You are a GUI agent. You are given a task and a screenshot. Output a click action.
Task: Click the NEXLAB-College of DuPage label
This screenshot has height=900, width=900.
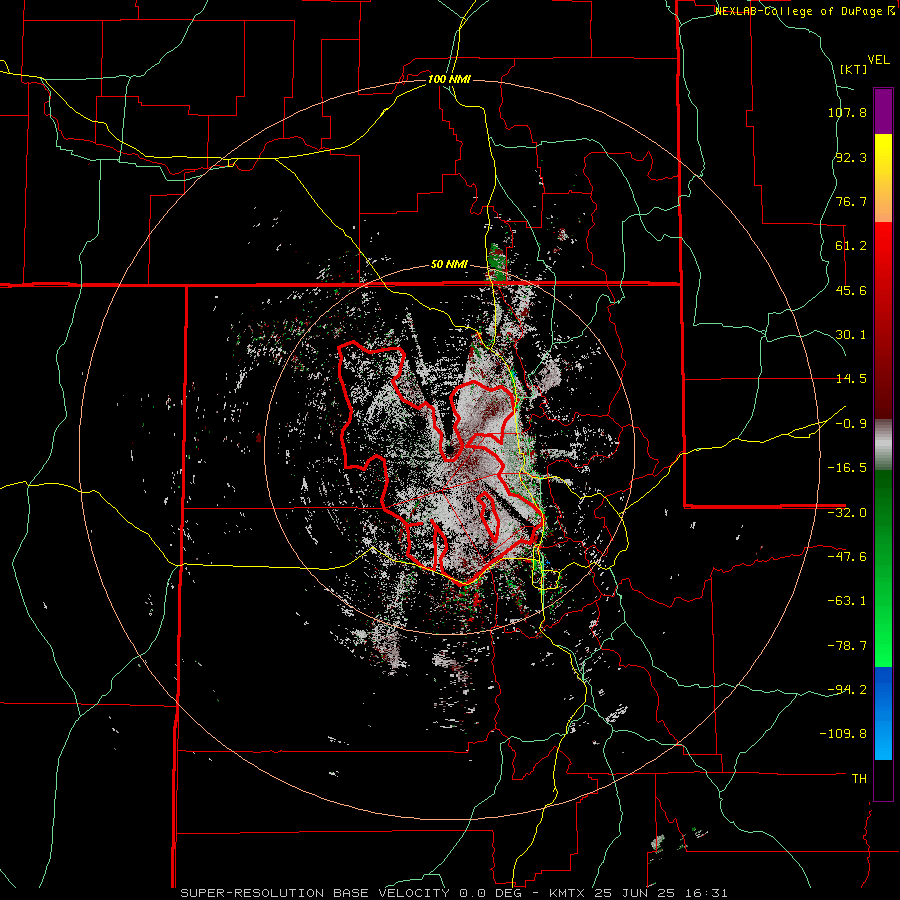803,11
